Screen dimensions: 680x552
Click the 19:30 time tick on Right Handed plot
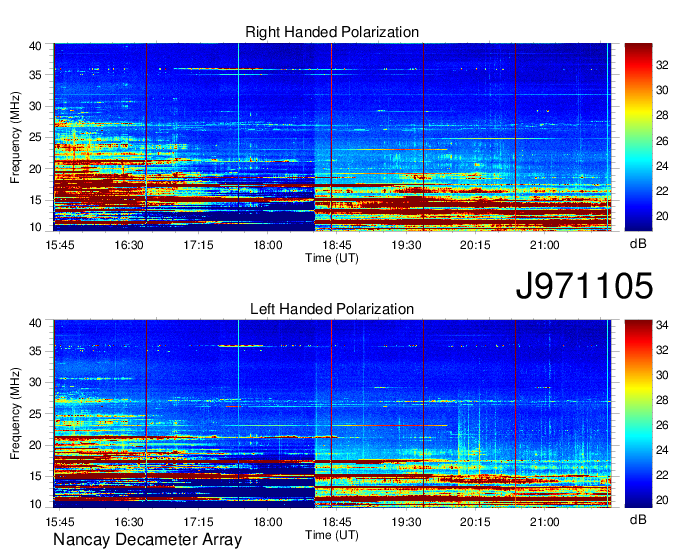(x=406, y=245)
